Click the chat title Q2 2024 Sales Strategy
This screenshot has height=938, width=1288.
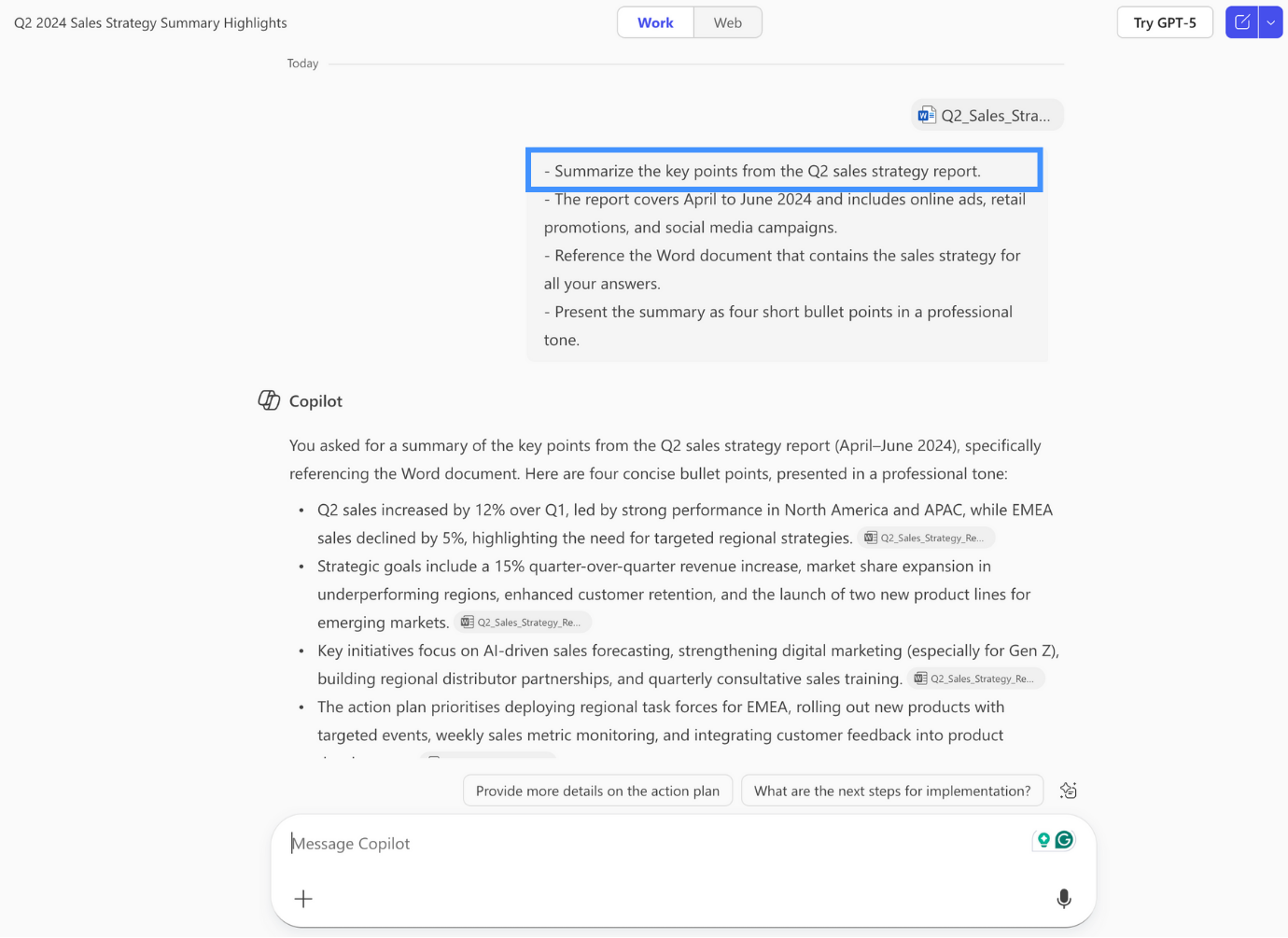(150, 22)
